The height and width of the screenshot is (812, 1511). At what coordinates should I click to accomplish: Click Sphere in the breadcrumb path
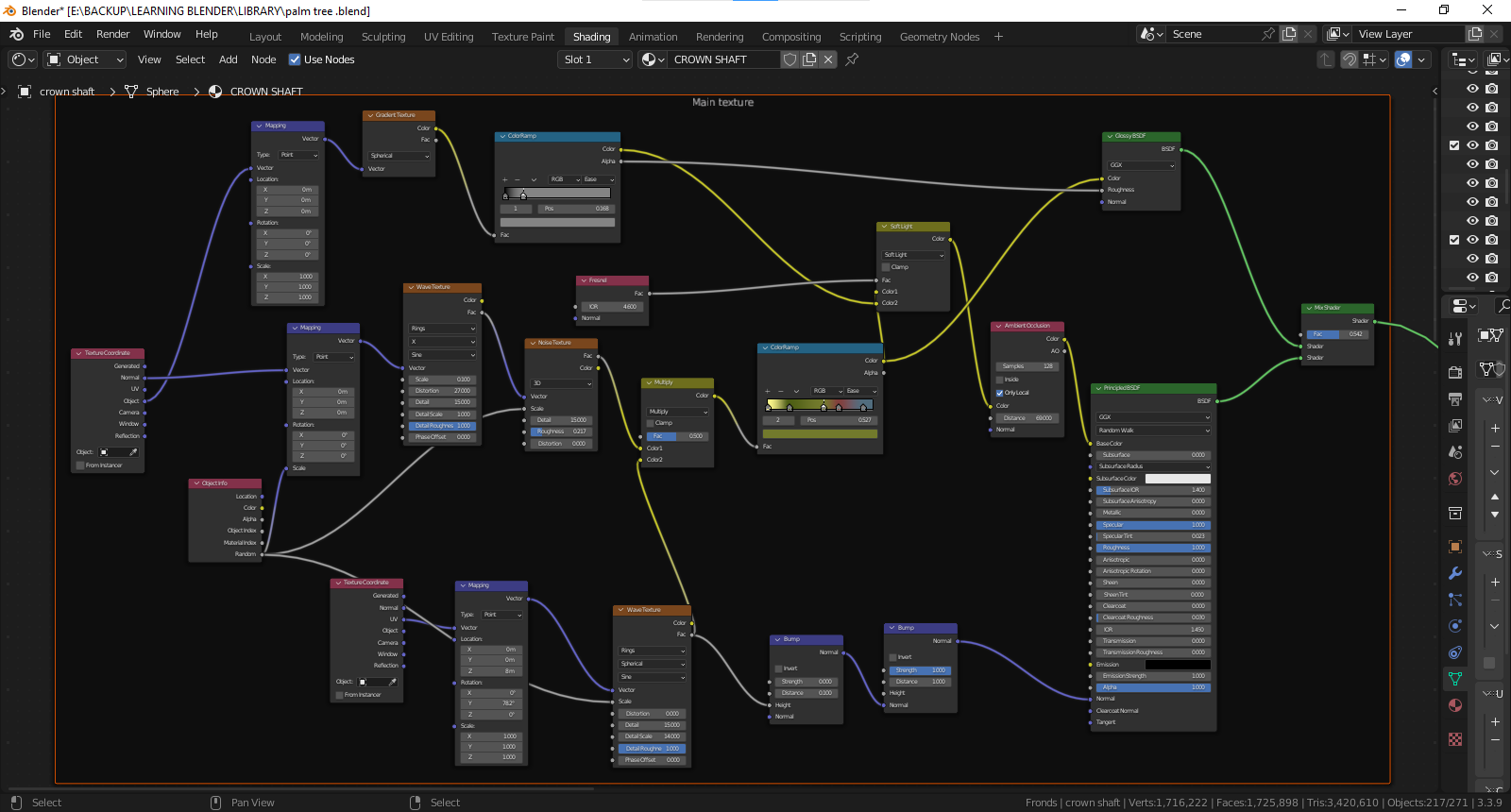(162, 92)
